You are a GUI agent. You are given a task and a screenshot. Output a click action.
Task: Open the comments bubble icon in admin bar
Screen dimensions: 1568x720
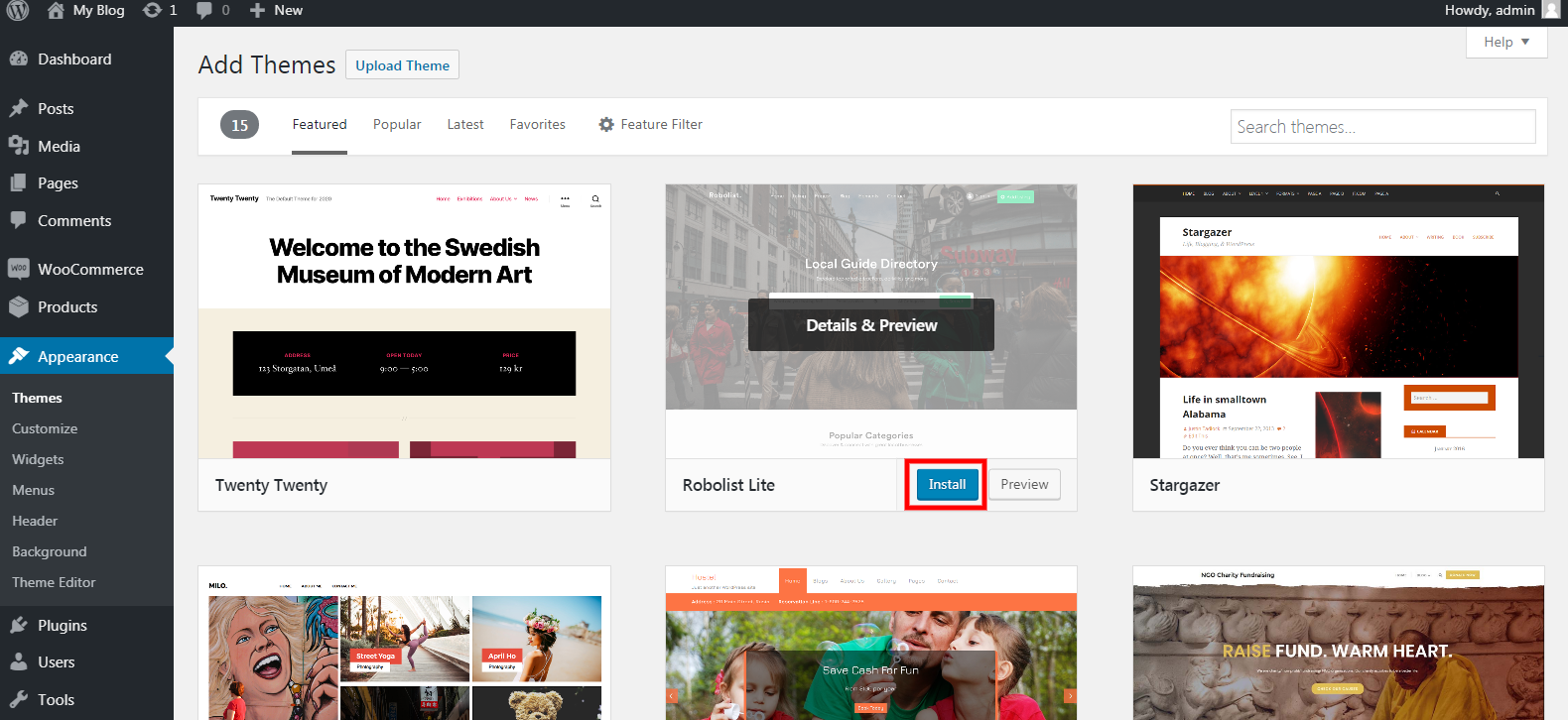coord(203,10)
